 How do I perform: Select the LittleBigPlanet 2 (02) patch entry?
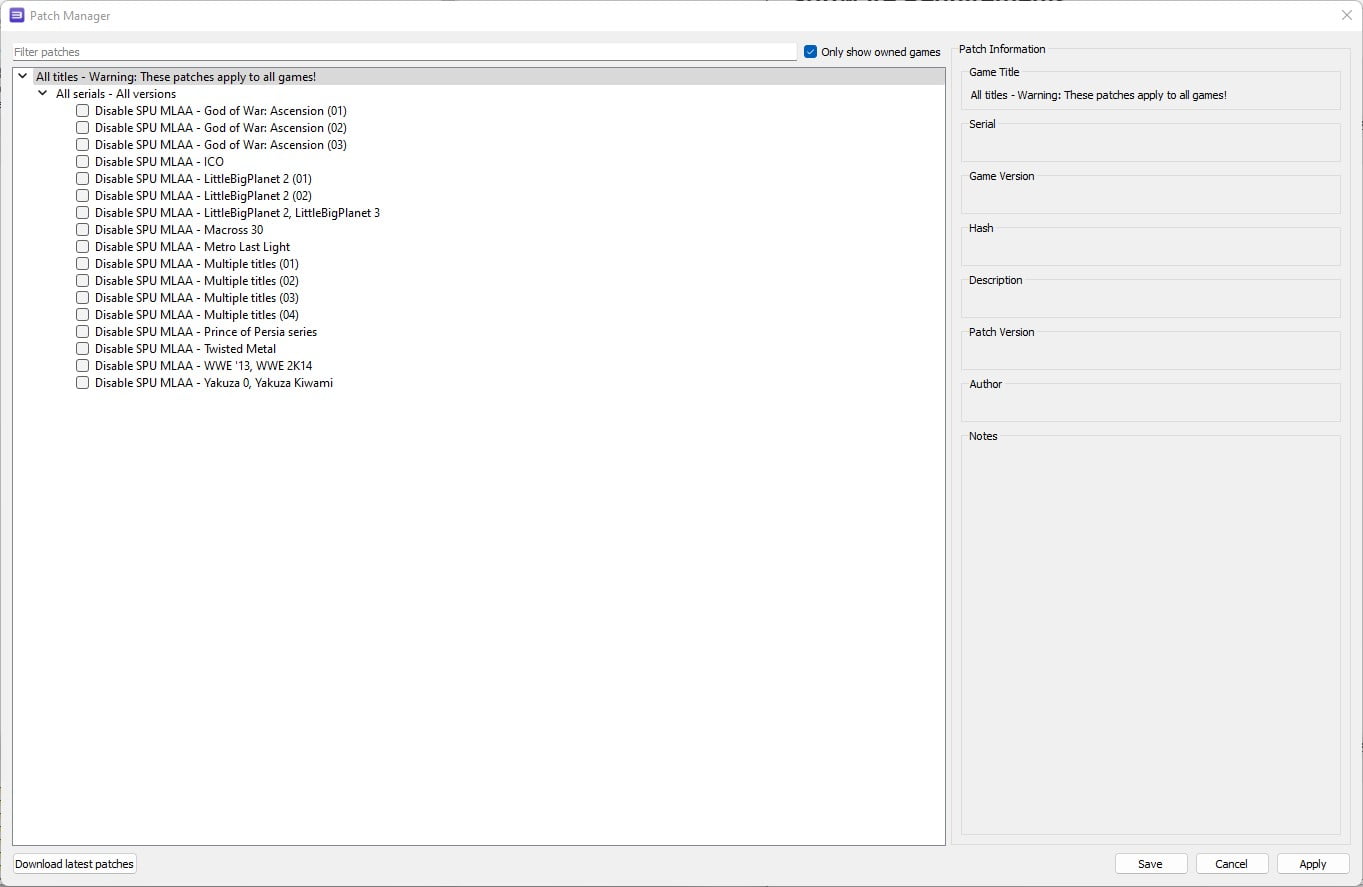point(203,196)
